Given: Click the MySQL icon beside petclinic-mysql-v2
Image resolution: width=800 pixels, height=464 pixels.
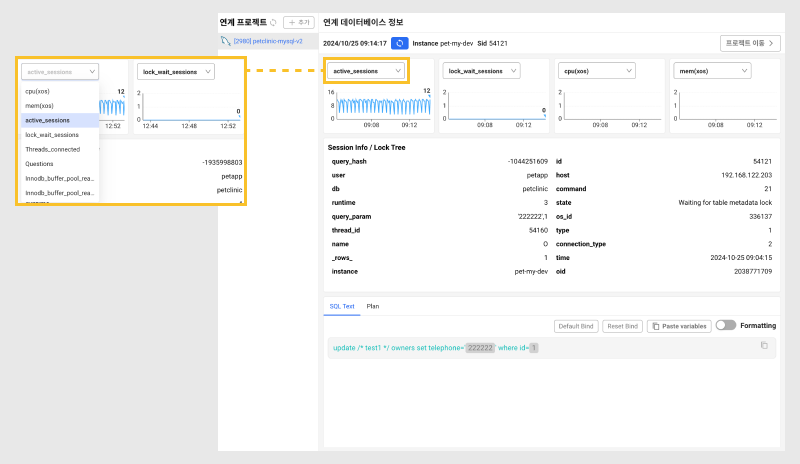Looking at the screenshot, I should click(x=226, y=41).
